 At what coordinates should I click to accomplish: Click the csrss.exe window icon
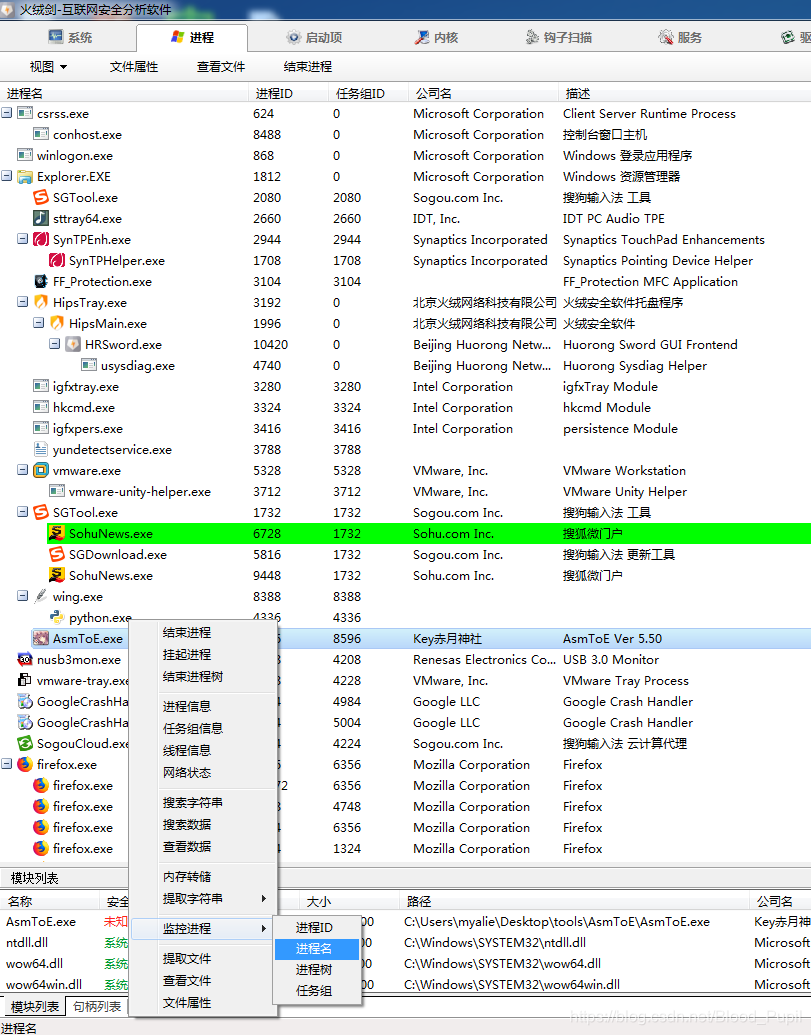[x=25, y=114]
